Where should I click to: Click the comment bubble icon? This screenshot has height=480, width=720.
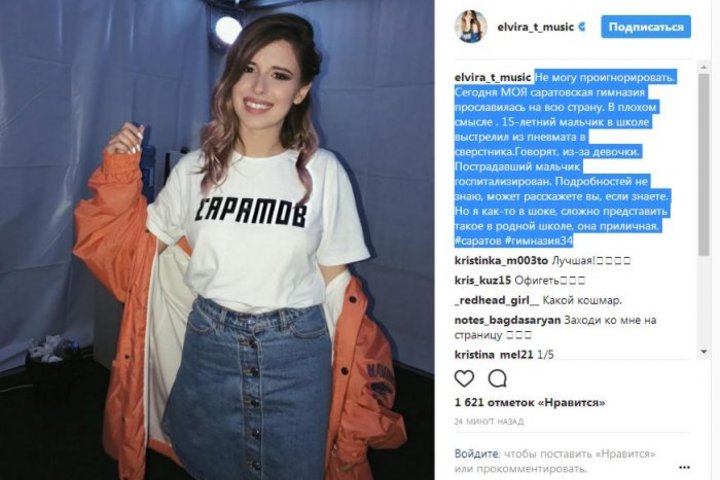[x=497, y=379]
